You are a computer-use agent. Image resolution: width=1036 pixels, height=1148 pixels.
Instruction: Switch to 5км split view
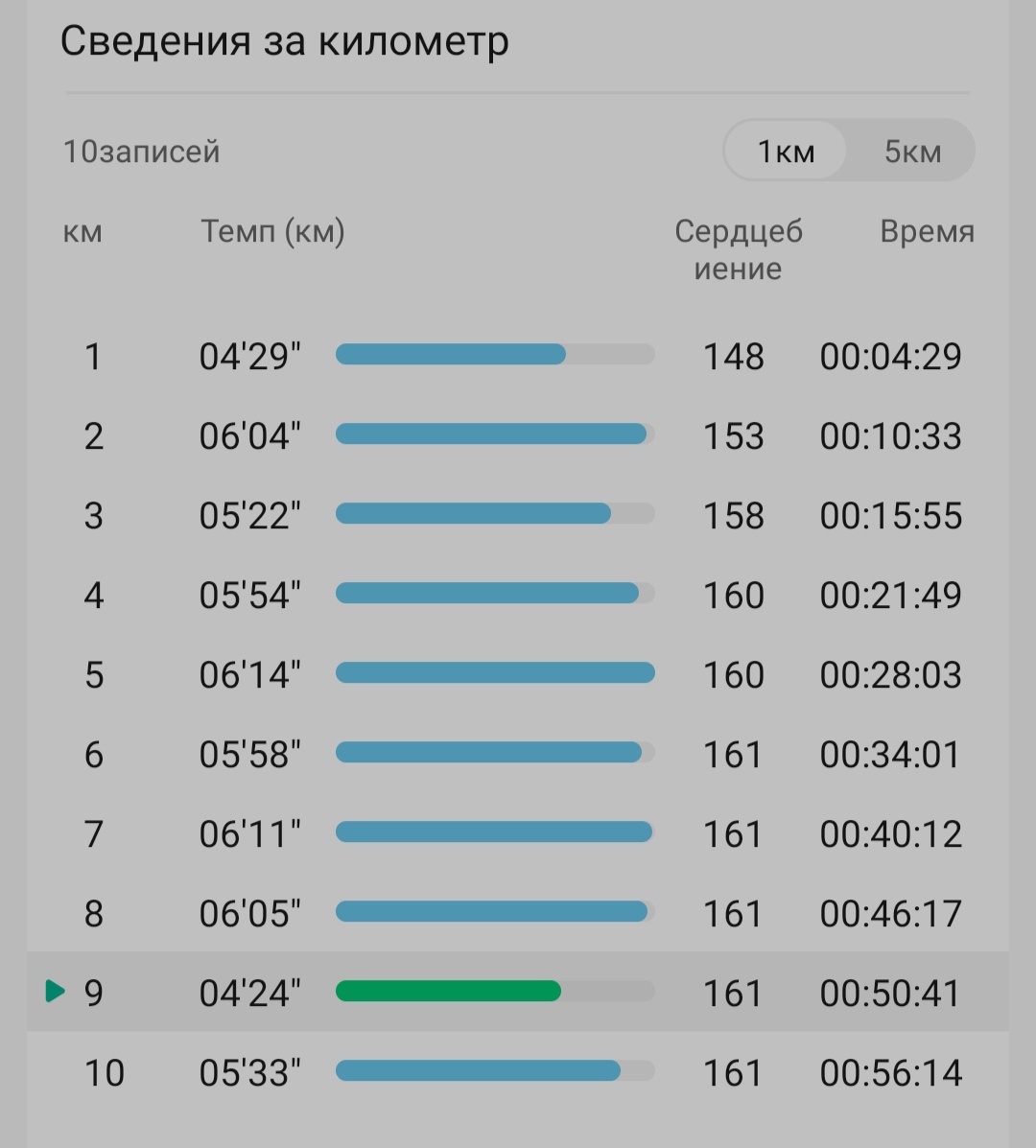[x=912, y=152]
